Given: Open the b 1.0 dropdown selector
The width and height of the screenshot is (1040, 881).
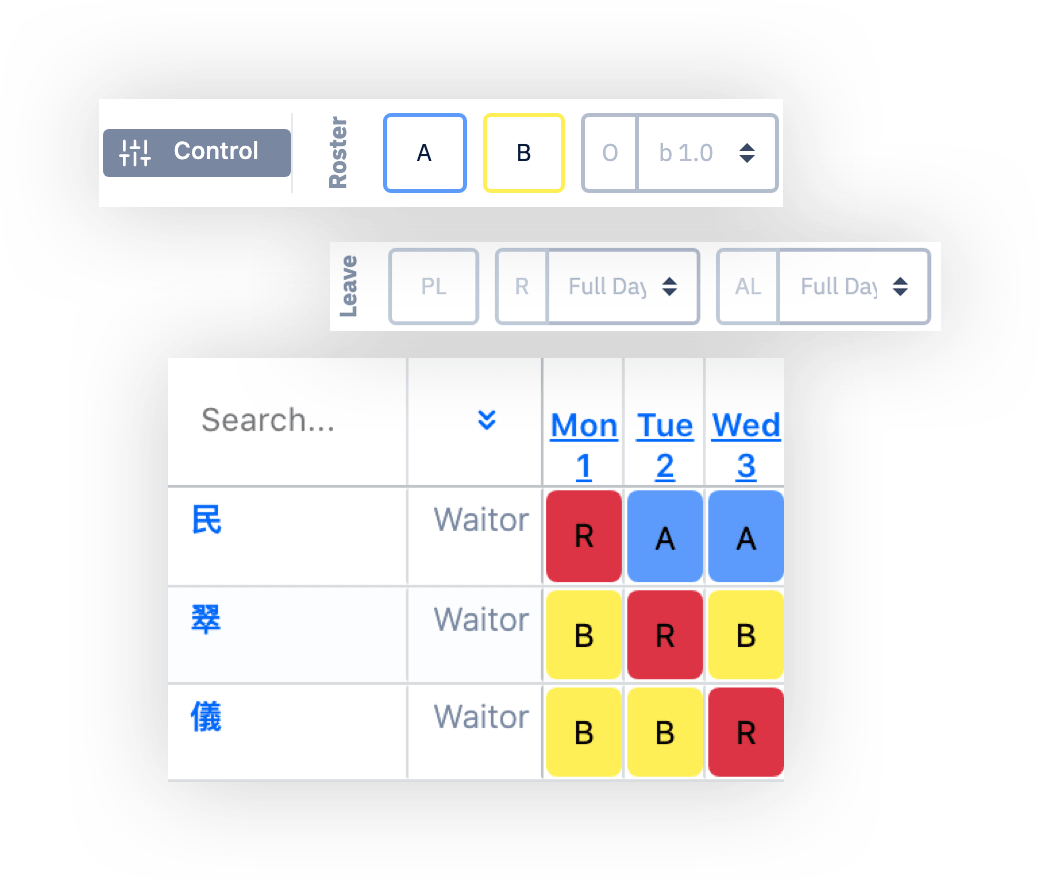Looking at the screenshot, I should tap(706, 152).
